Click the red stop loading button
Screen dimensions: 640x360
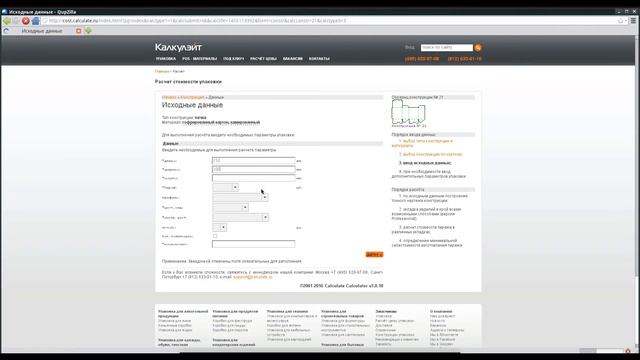(x=26, y=21)
